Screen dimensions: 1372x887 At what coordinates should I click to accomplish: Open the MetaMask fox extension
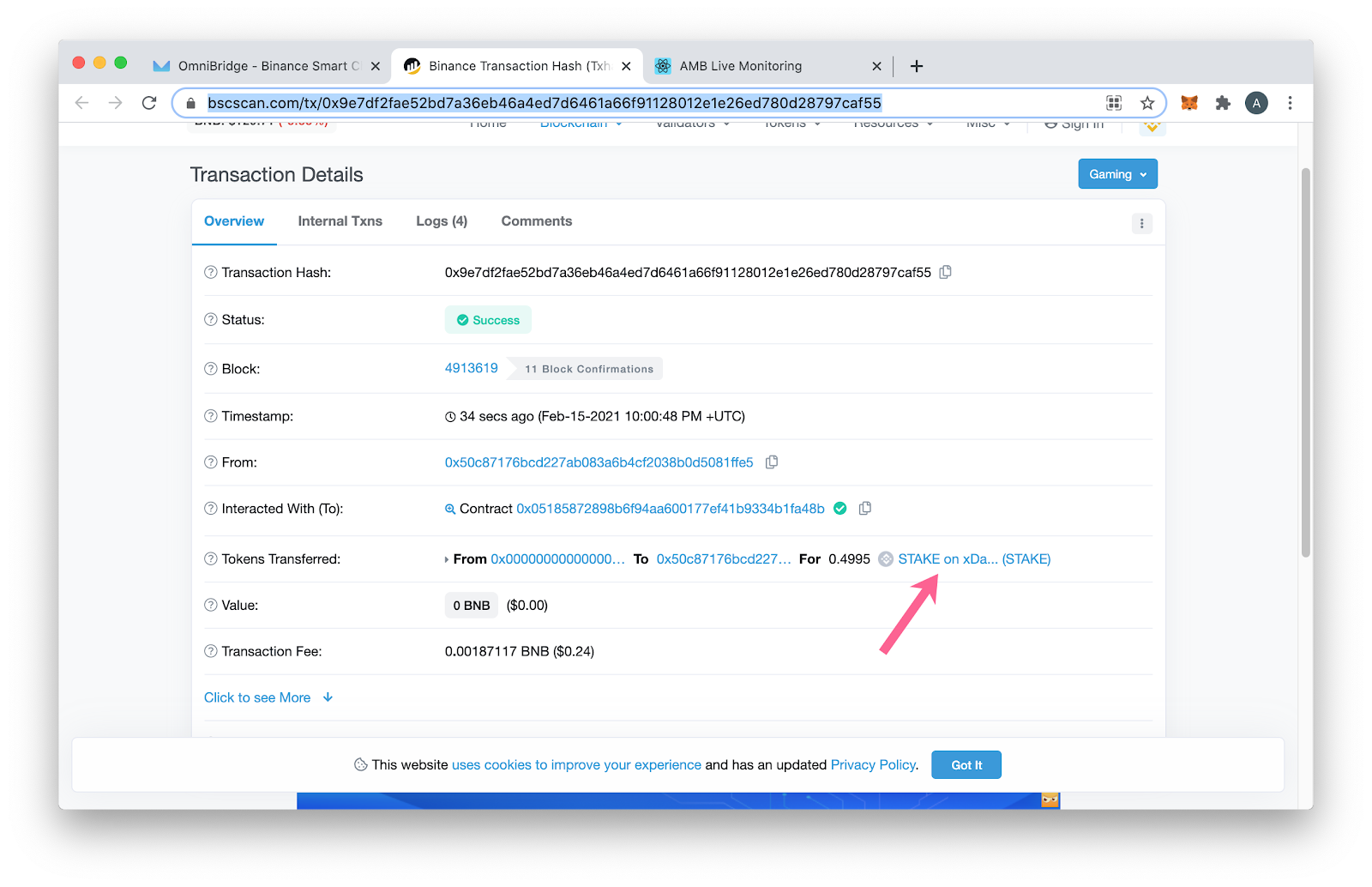tap(1189, 103)
